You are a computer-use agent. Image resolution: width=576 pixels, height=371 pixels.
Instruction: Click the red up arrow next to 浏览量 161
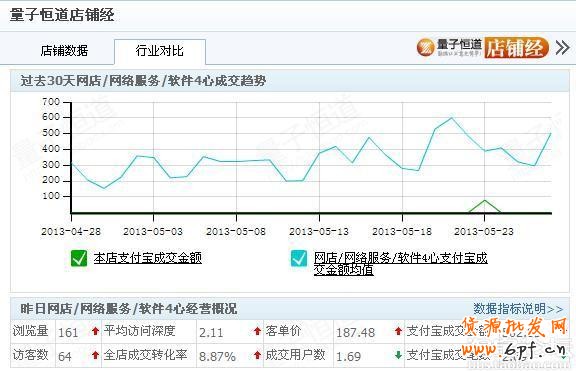(x=96, y=331)
